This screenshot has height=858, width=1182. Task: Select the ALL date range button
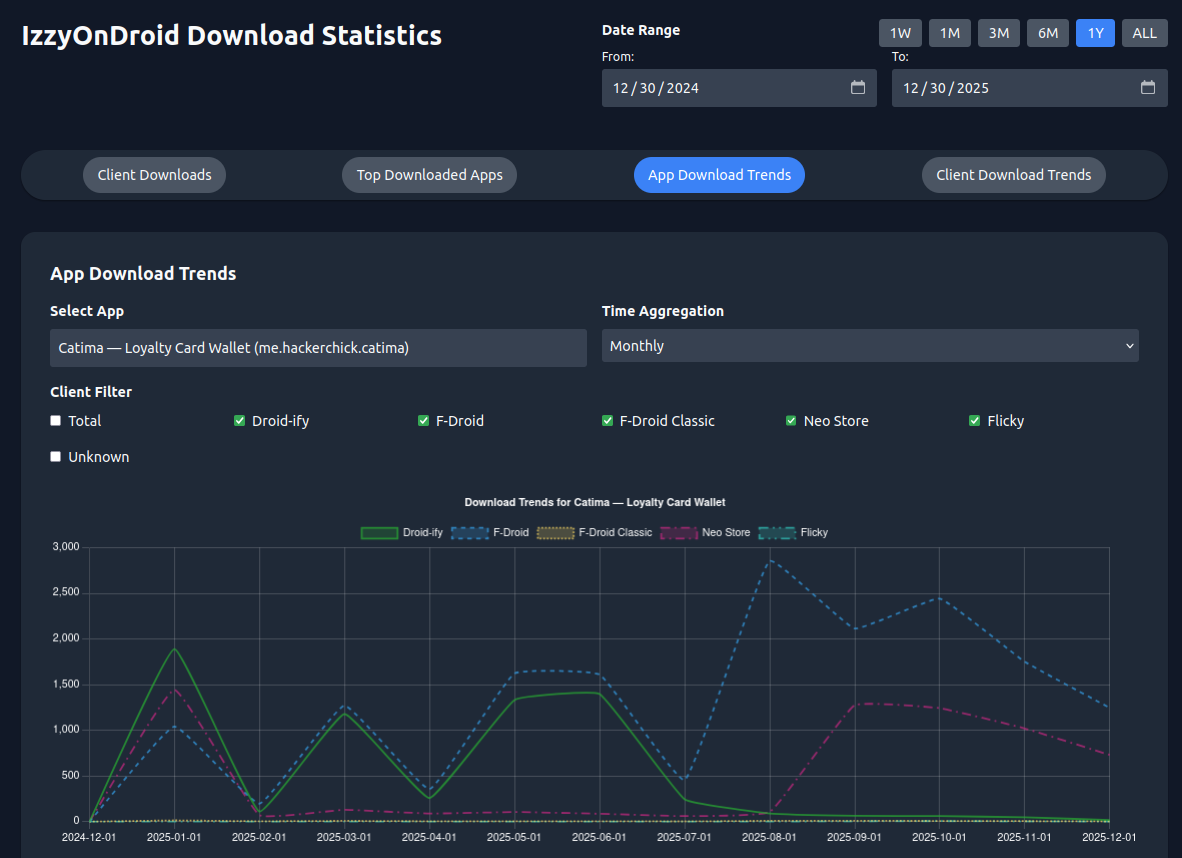pos(1144,33)
